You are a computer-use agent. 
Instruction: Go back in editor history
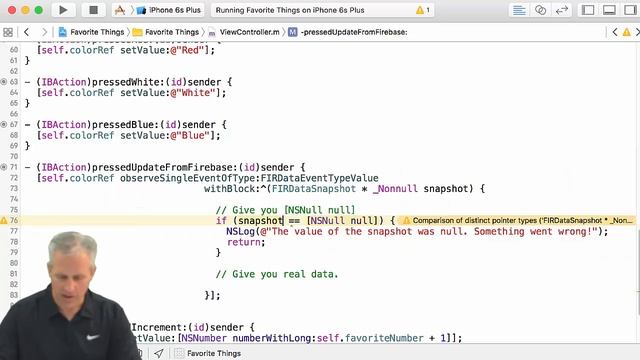point(27,32)
